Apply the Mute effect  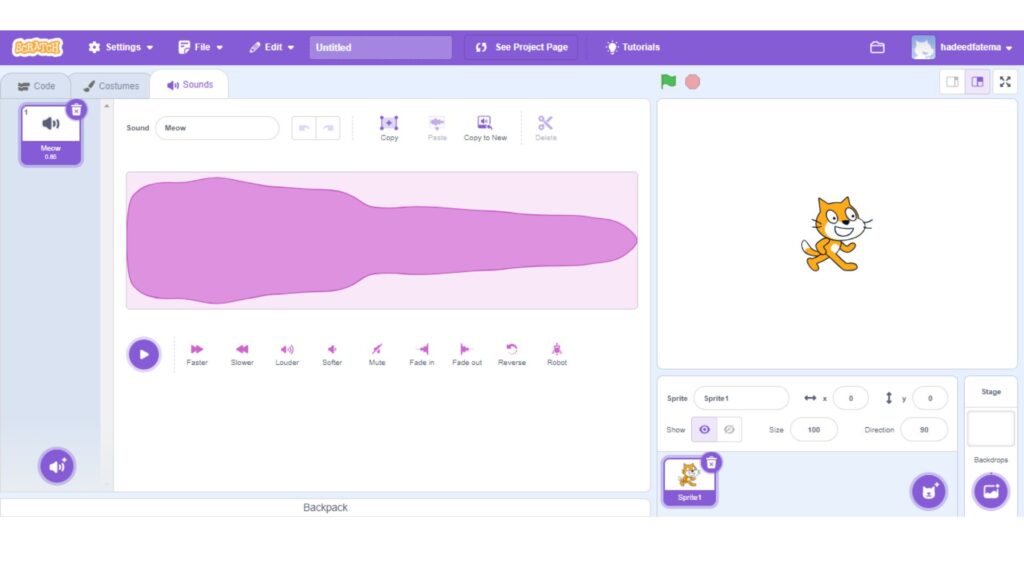377,355
